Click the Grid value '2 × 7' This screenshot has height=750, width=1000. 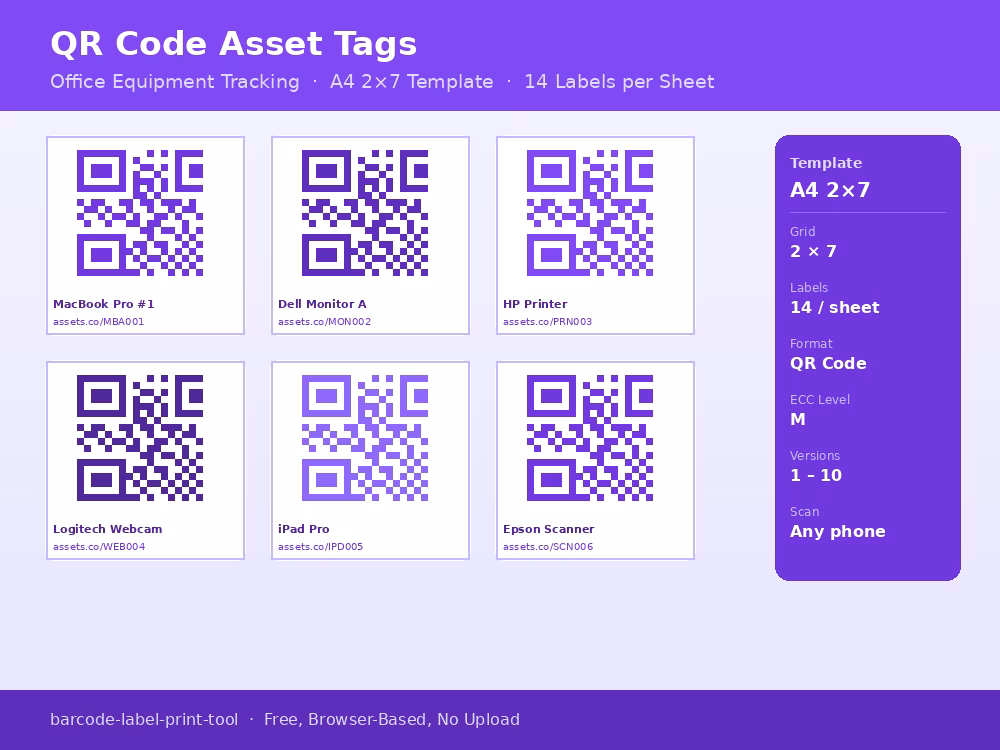(x=813, y=251)
